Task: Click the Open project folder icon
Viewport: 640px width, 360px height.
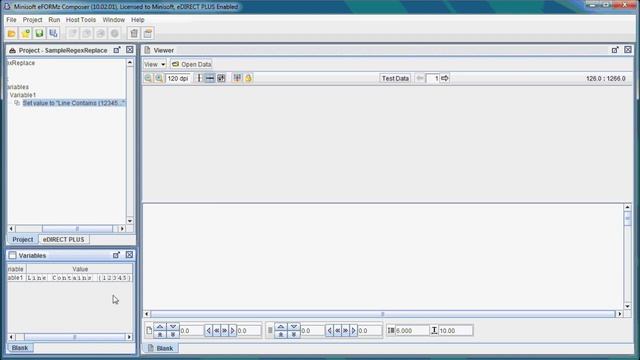Action: pyautogui.click(x=11, y=33)
